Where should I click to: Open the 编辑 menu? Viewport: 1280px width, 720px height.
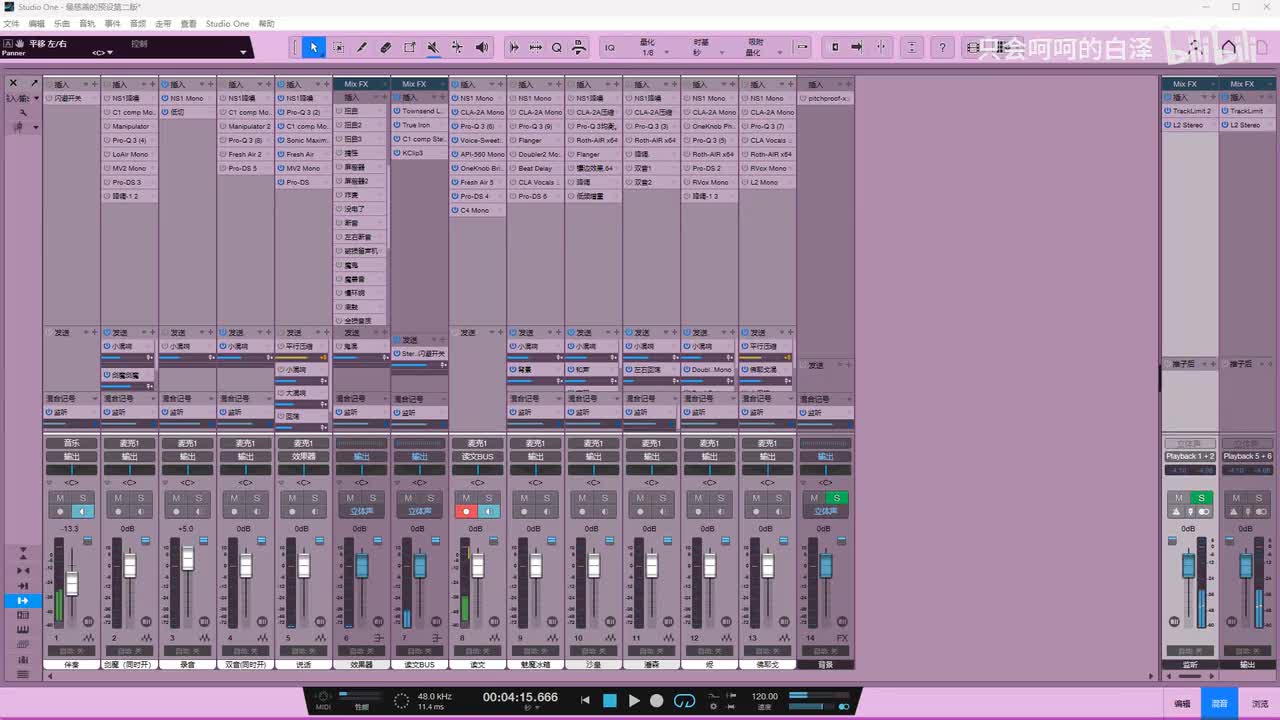[x=37, y=23]
